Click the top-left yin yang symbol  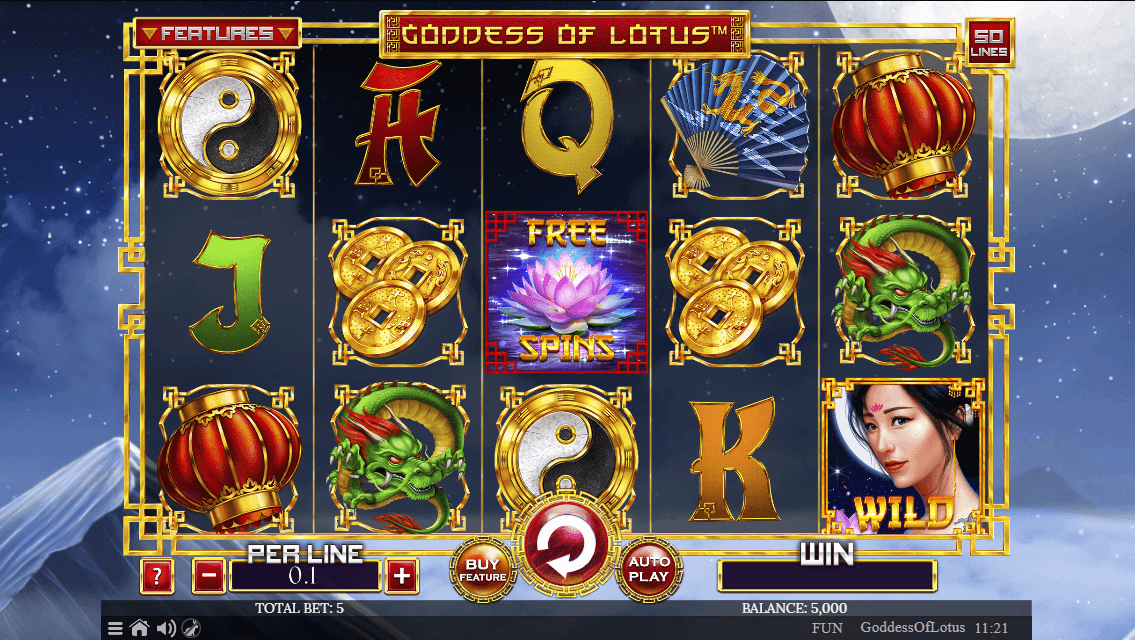click(229, 125)
